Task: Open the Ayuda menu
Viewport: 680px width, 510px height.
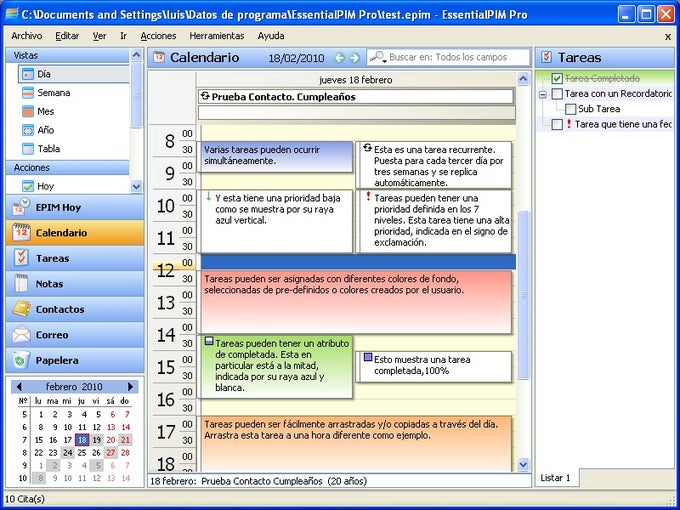Action: tap(271, 36)
